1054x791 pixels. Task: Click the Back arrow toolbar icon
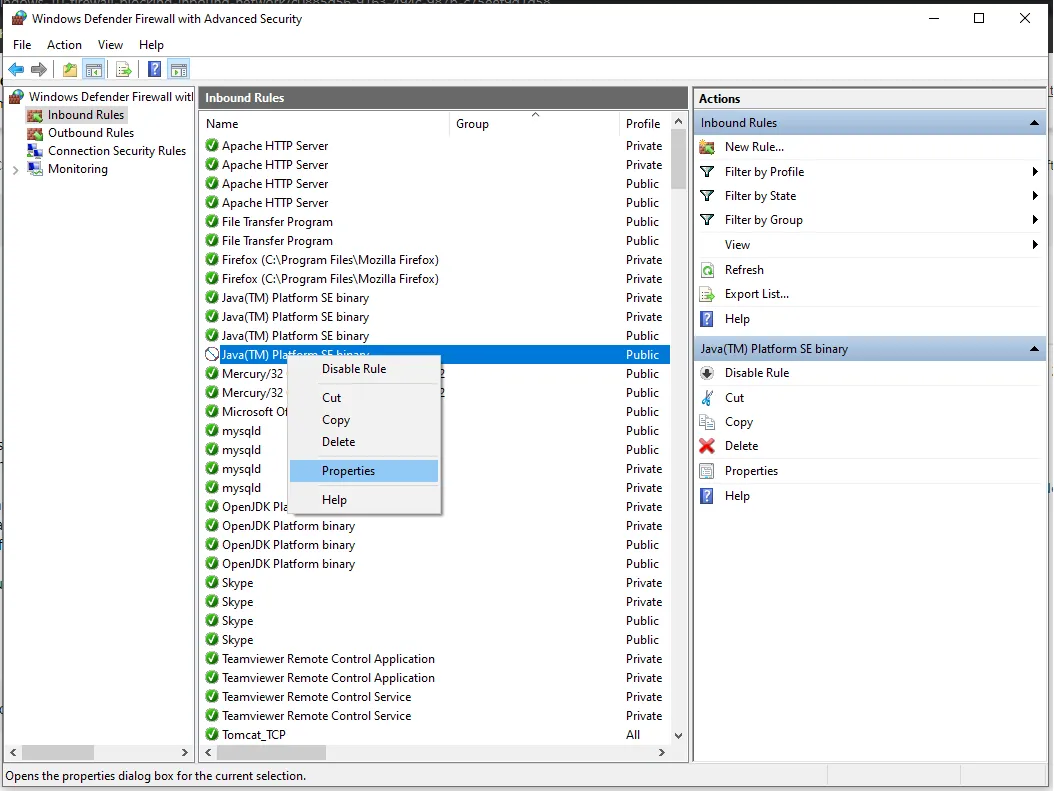pyautogui.click(x=16, y=69)
